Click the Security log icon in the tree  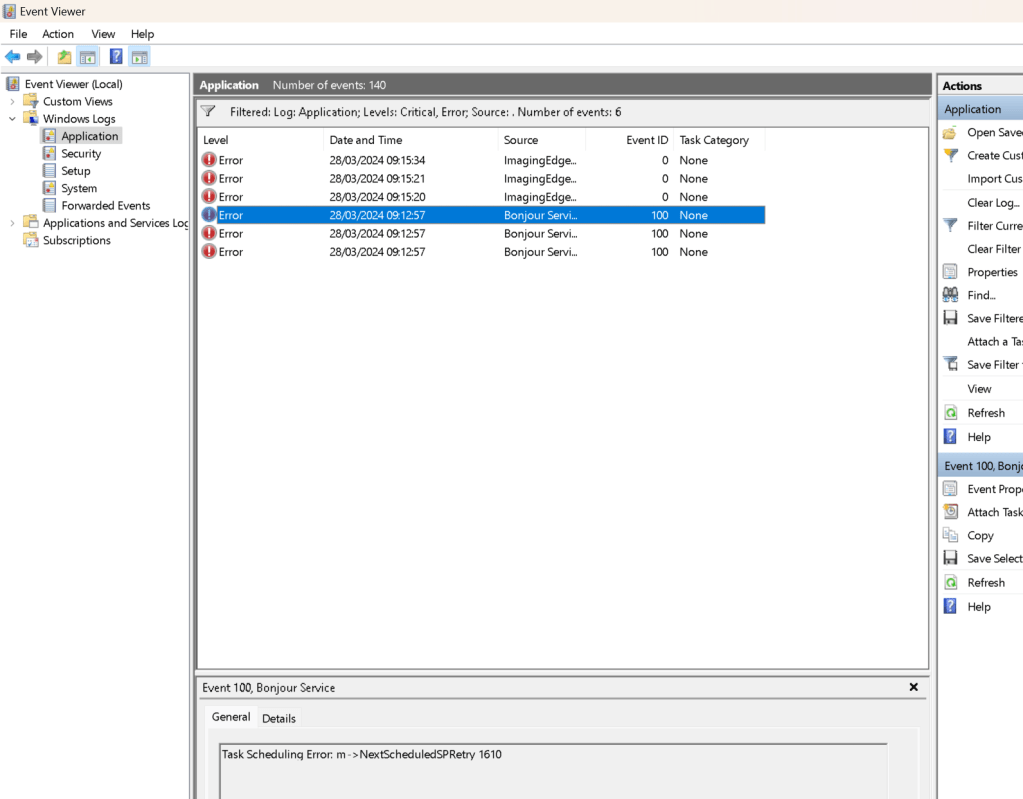point(50,153)
